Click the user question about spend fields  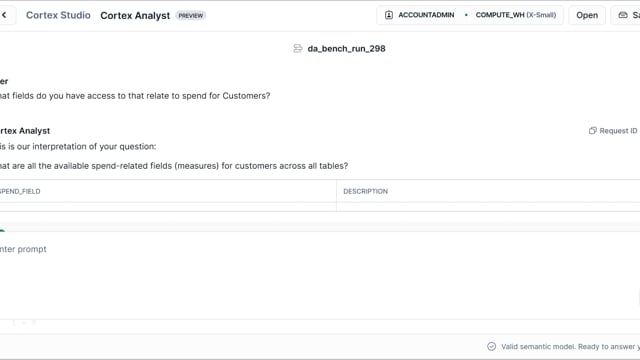pyautogui.click(x=135, y=96)
